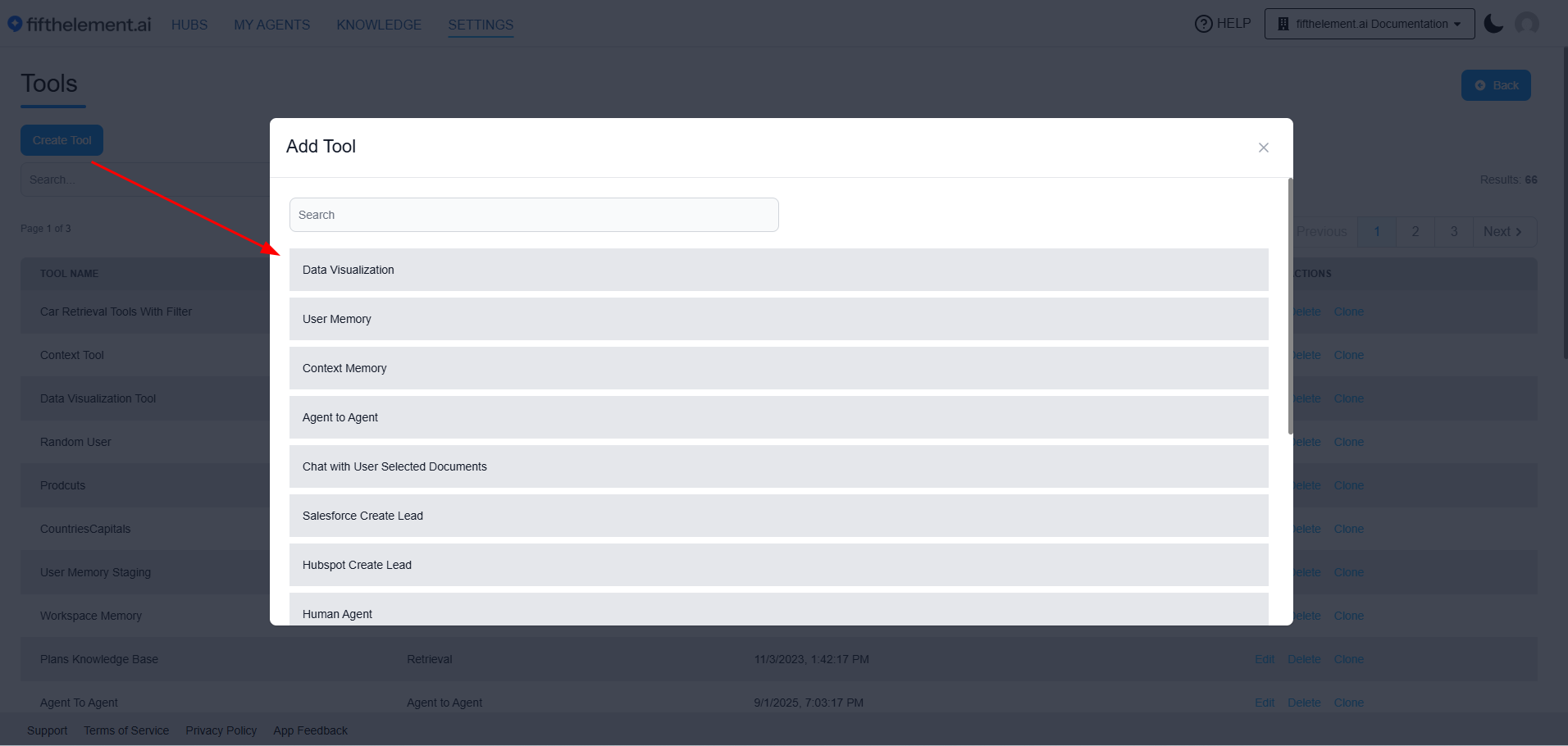The width and height of the screenshot is (1568, 746).
Task: Click the Search field in Add Tool
Action: tap(534, 215)
